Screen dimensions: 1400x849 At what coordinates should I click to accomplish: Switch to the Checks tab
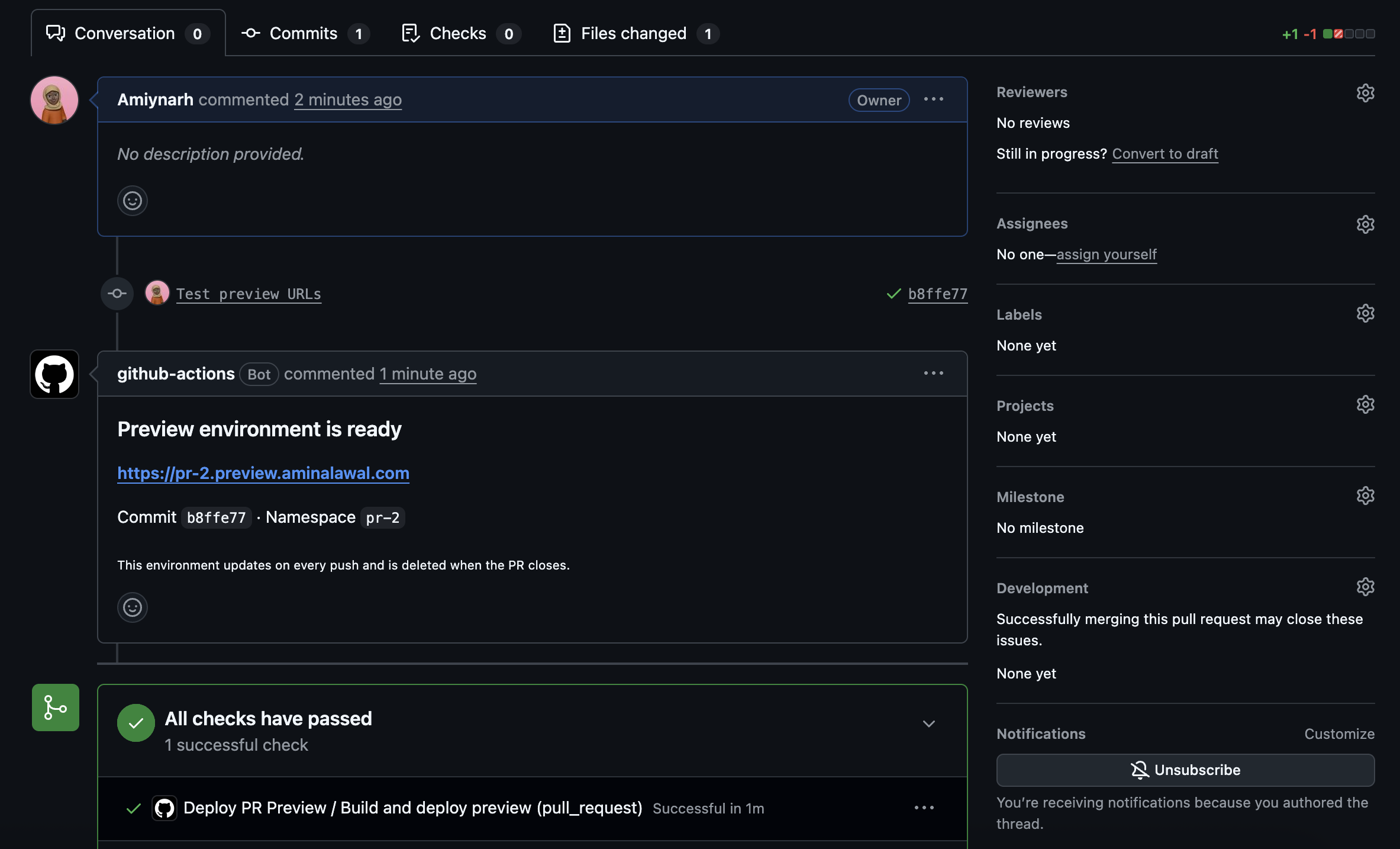click(461, 33)
